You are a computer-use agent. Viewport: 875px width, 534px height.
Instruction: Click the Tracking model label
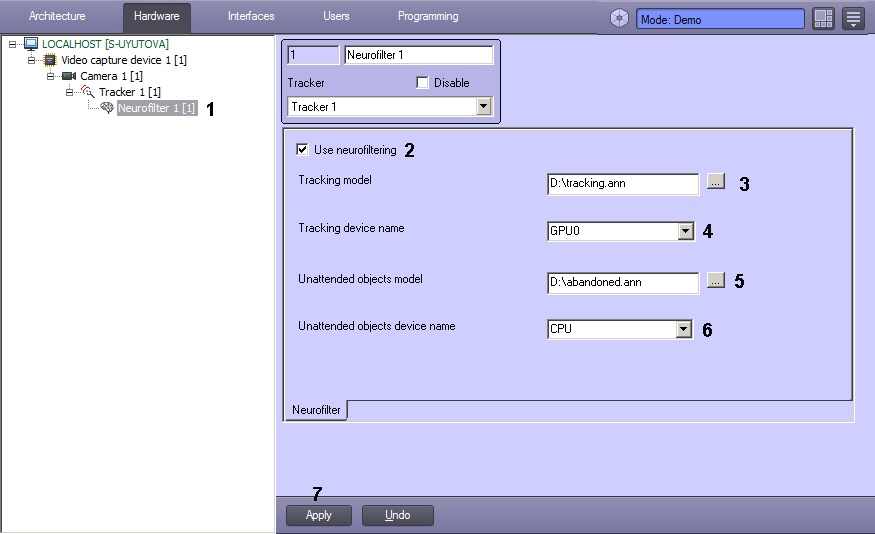[335, 180]
